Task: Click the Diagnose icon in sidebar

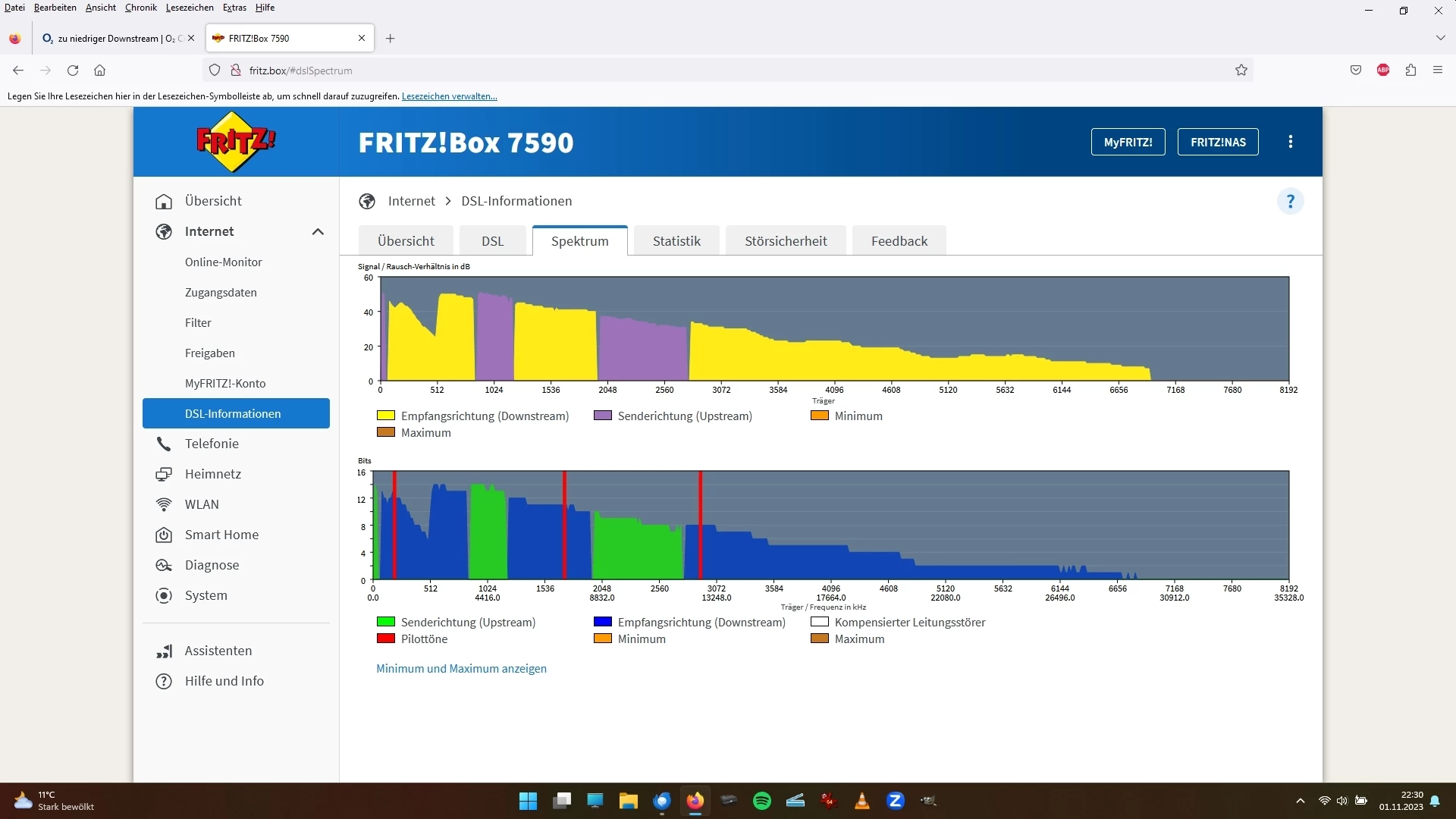Action: (163, 565)
